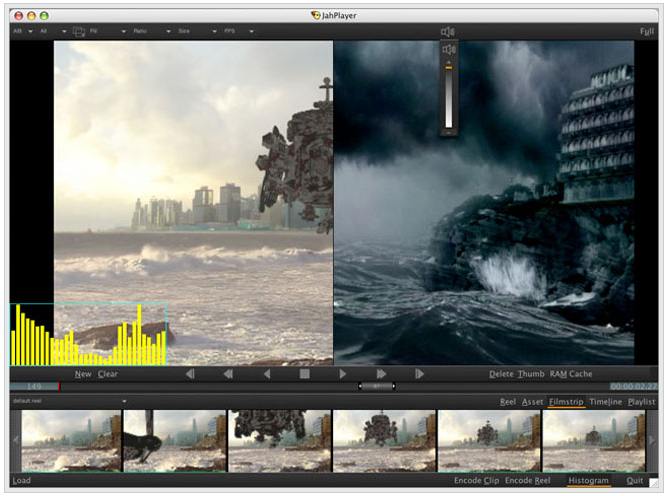Toggle the RAM Cache option
The width and height of the screenshot is (667, 496).
point(571,374)
